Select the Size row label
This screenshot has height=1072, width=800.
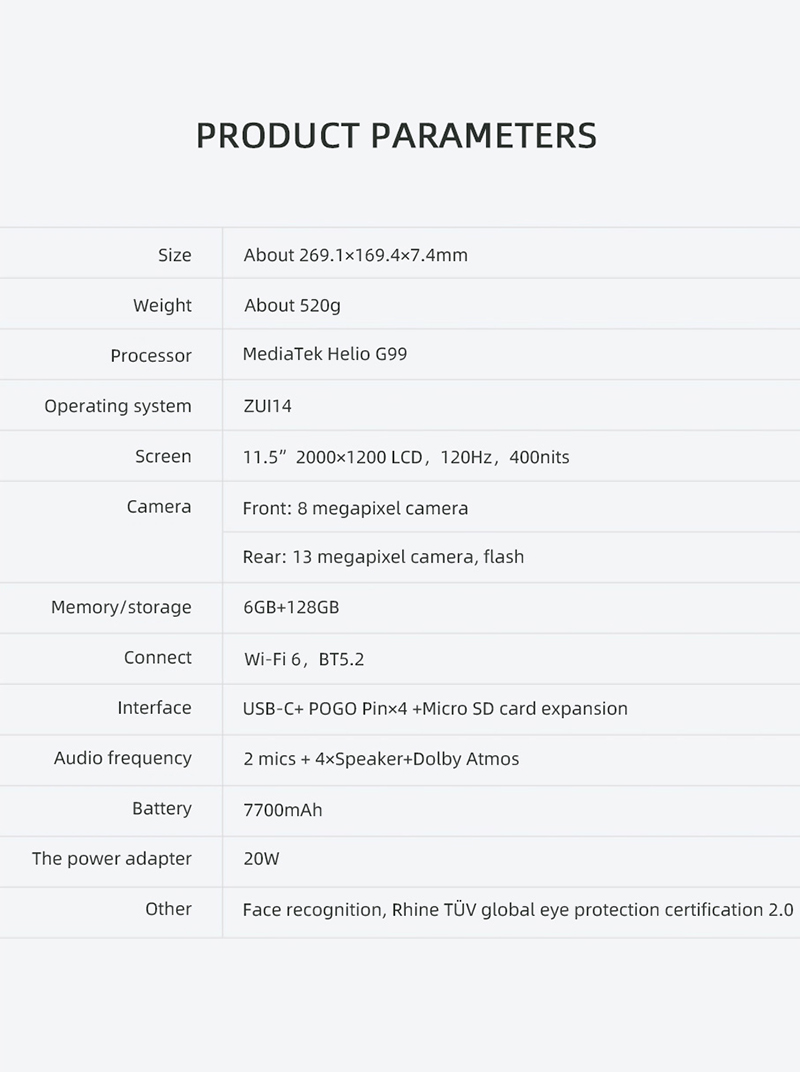point(174,255)
